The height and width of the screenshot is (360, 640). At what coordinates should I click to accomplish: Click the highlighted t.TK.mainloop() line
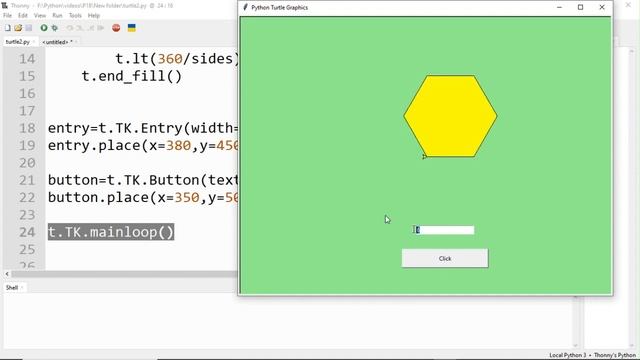111,232
